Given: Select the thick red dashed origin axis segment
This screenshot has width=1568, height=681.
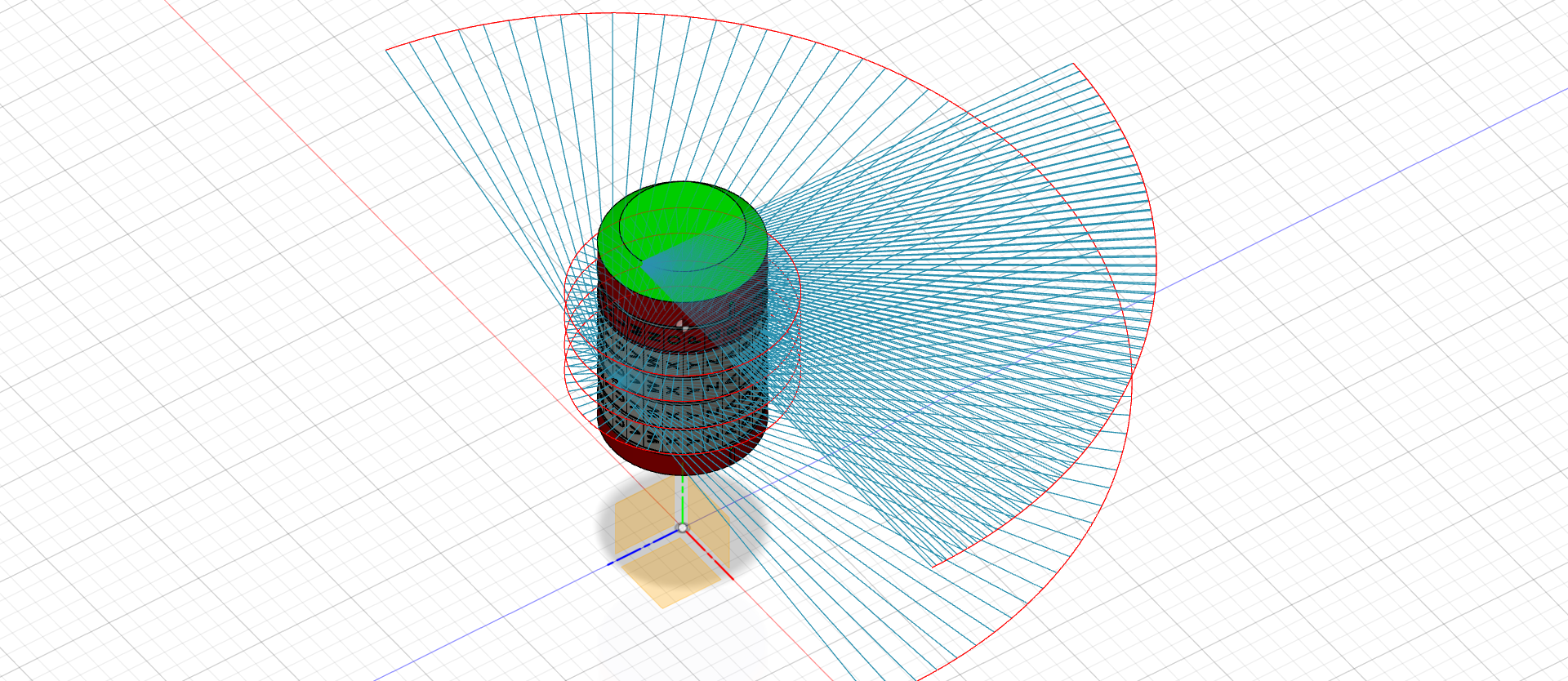Looking at the screenshot, I should click(709, 554).
